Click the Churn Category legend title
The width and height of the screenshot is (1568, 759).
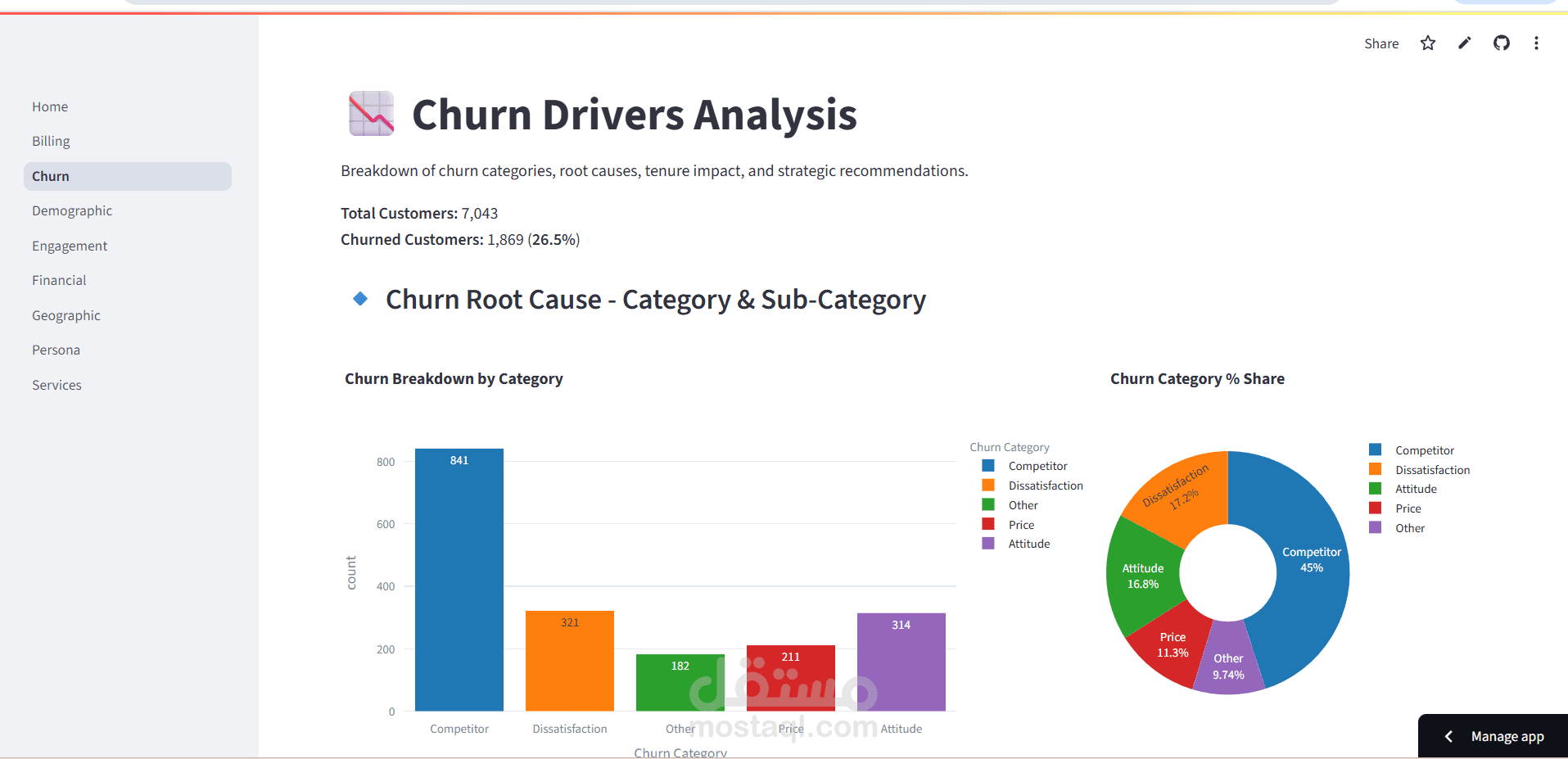pyautogui.click(x=1010, y=447)
